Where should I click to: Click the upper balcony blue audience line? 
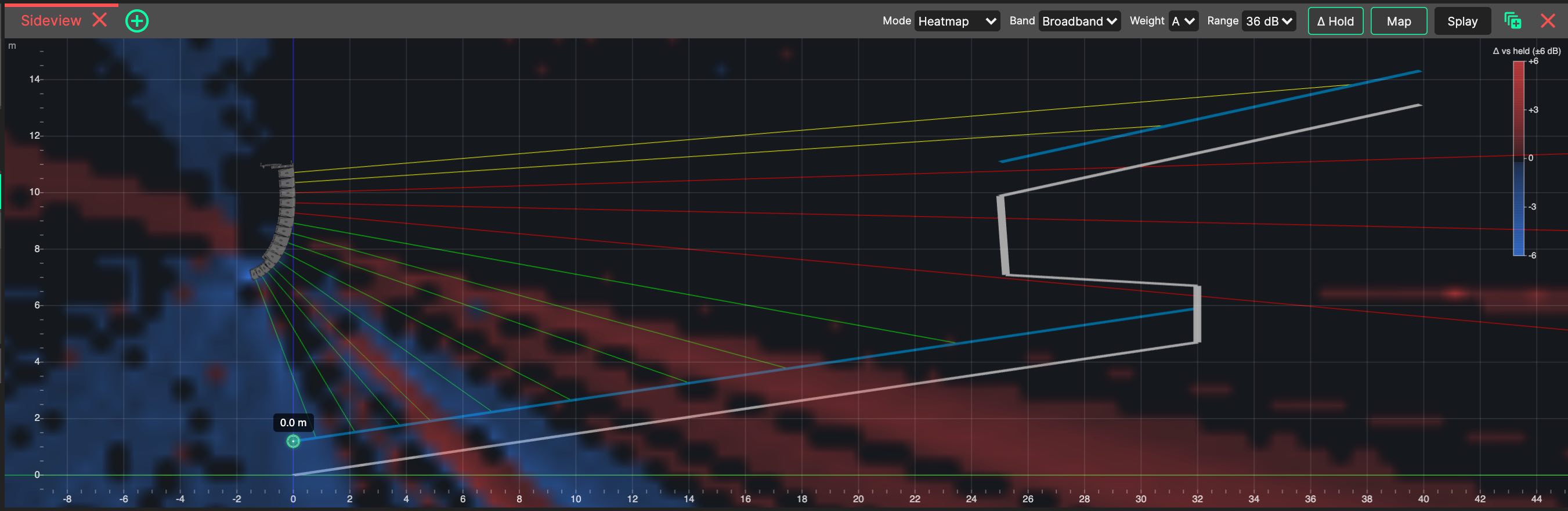click(x=1210, y=116)
